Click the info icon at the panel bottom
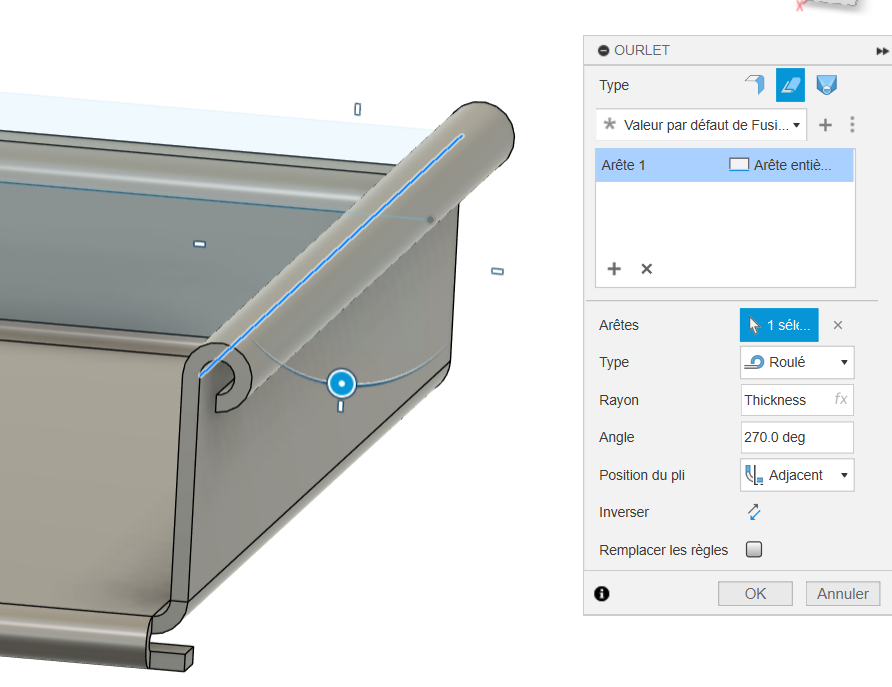This screenshot has height=687, width=892. [602, 594]
